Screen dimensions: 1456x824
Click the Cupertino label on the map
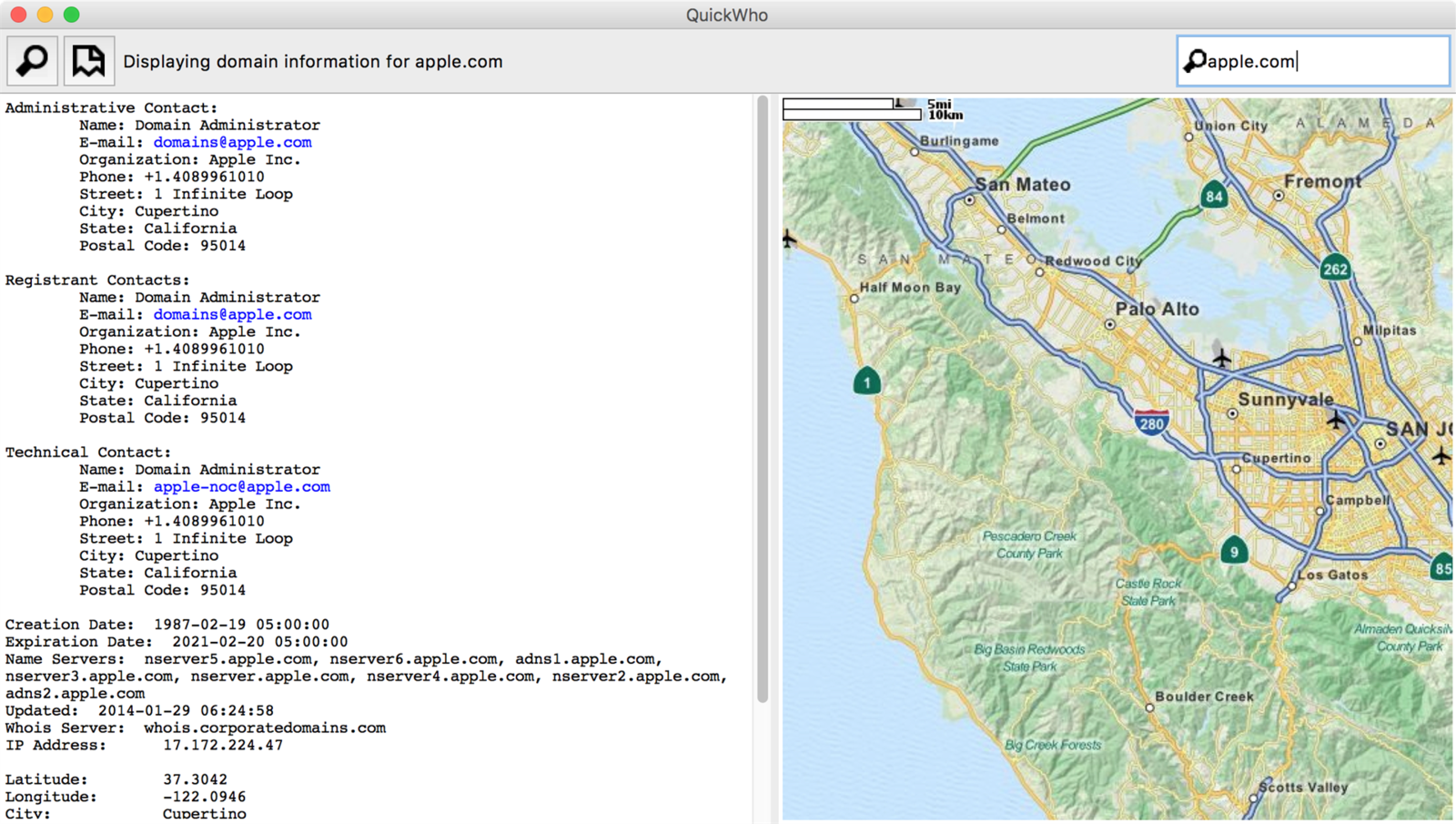(x=1276, y=458)
